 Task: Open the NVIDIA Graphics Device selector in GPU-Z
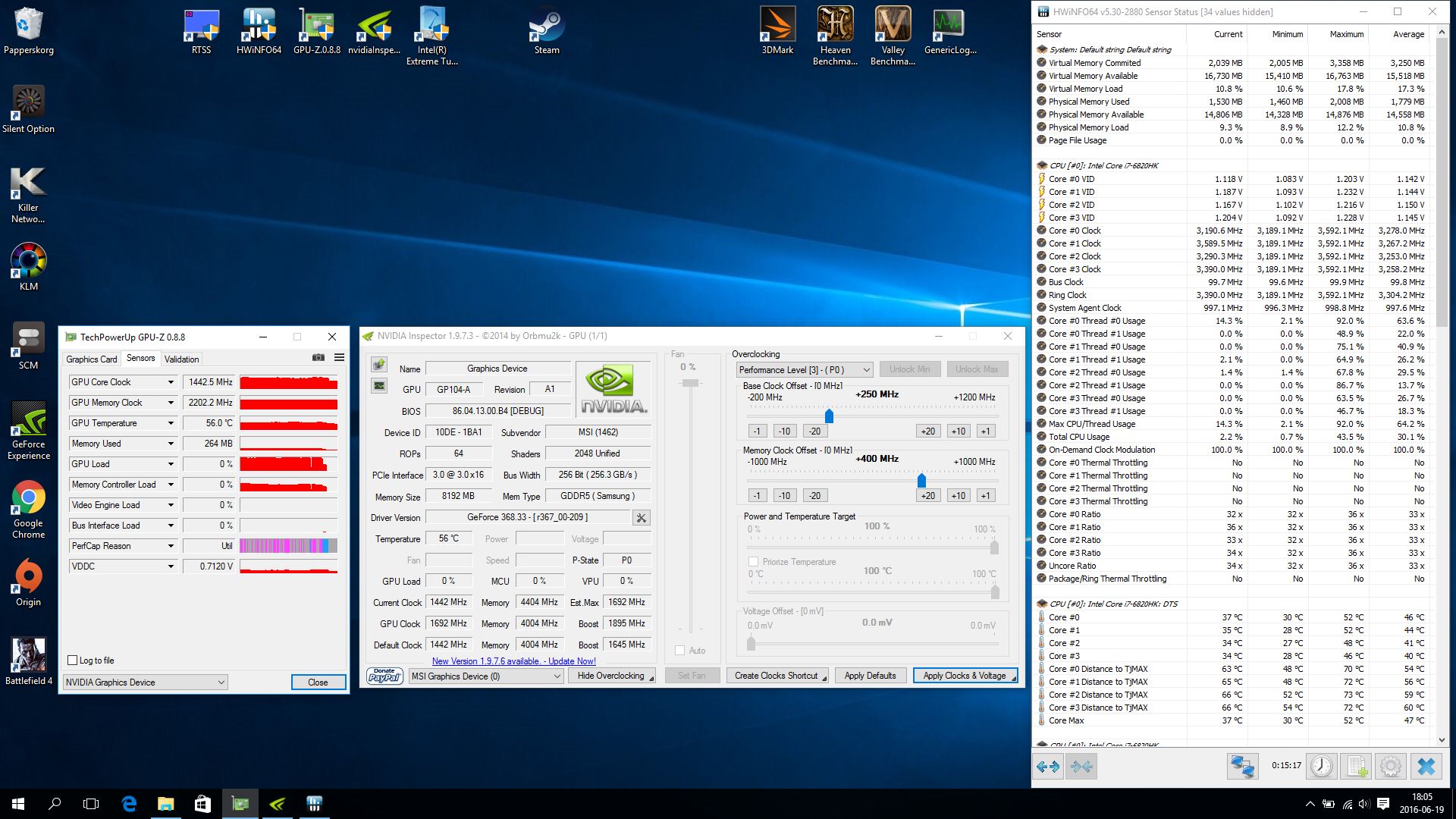(x=145, y=682)
